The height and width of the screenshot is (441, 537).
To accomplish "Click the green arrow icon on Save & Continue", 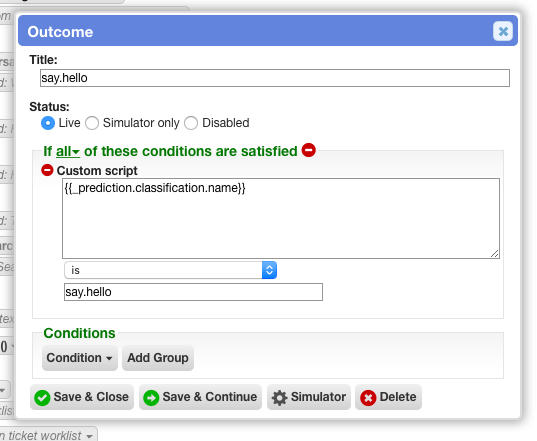I will pyautogui.click(x=151, y=398).
